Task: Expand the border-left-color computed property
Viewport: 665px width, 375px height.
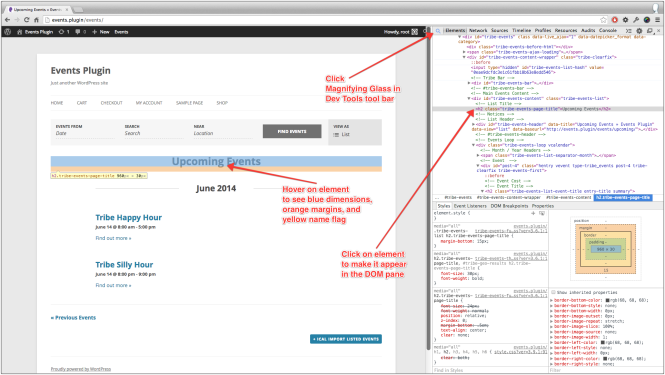Action: [552, 342]
